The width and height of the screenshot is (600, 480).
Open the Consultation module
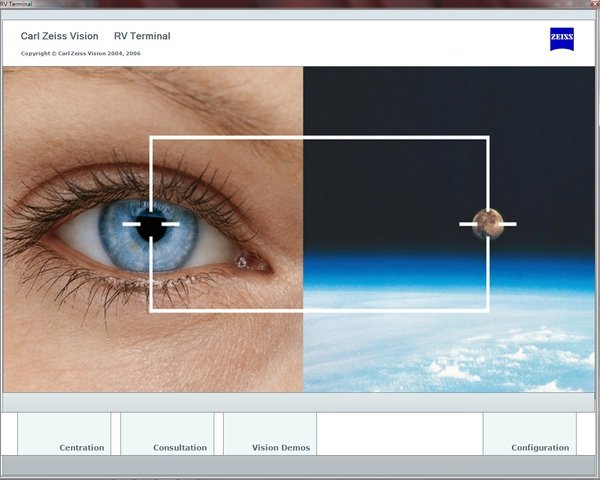pos(167,434)
